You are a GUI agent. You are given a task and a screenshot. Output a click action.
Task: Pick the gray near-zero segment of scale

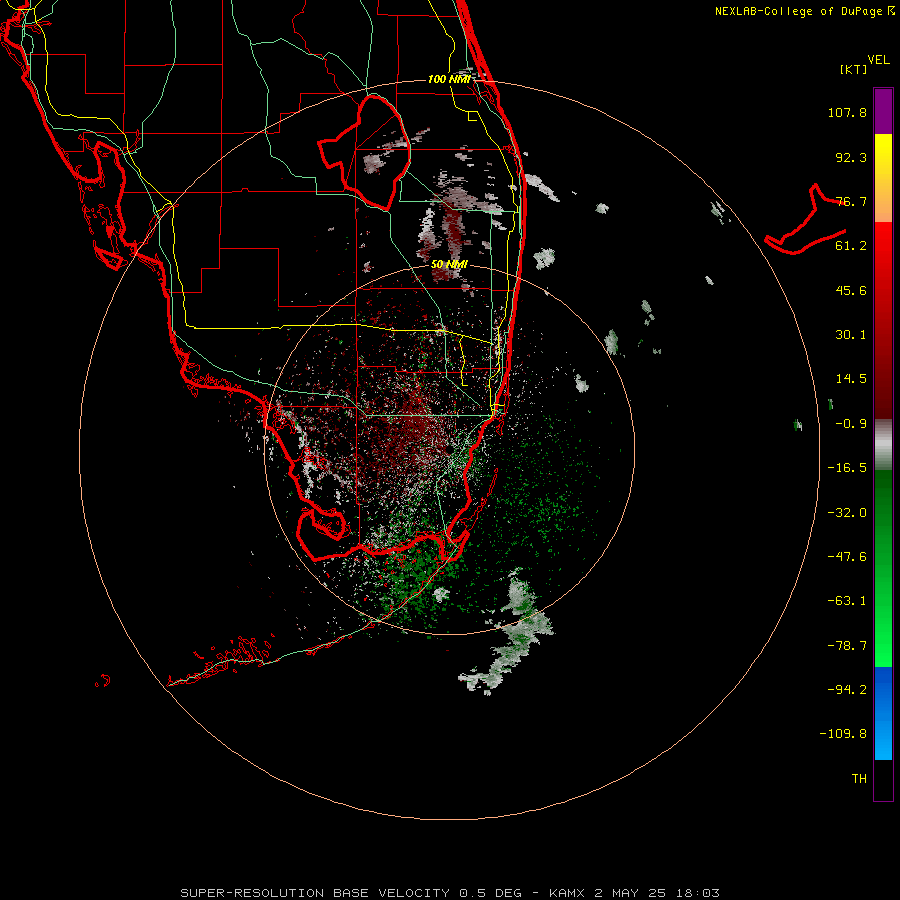pos(883,444)
